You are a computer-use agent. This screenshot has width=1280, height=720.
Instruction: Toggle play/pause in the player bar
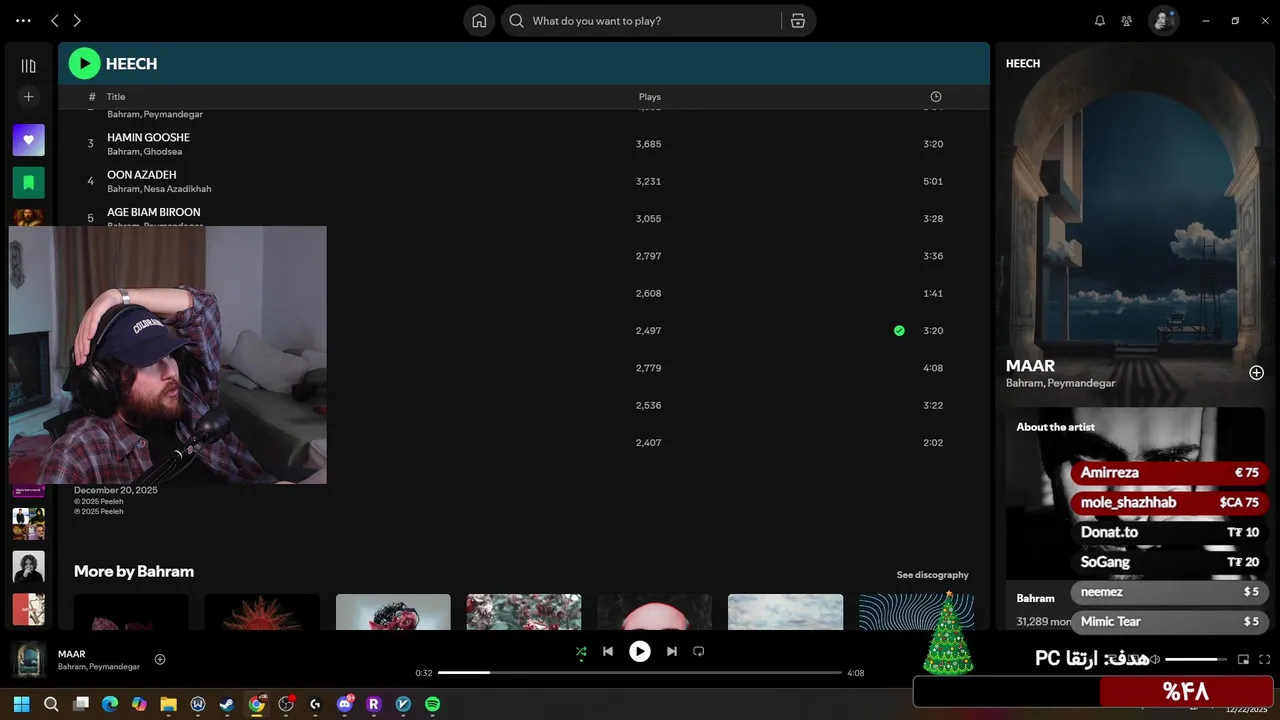639,652
